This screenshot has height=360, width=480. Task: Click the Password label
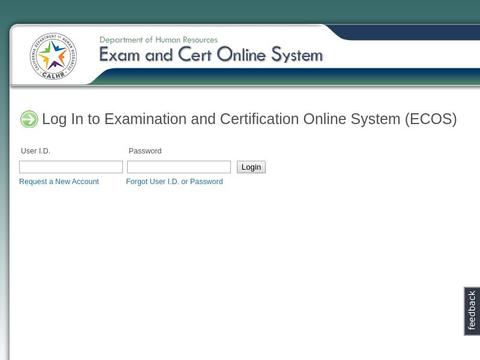pos(145,151)
